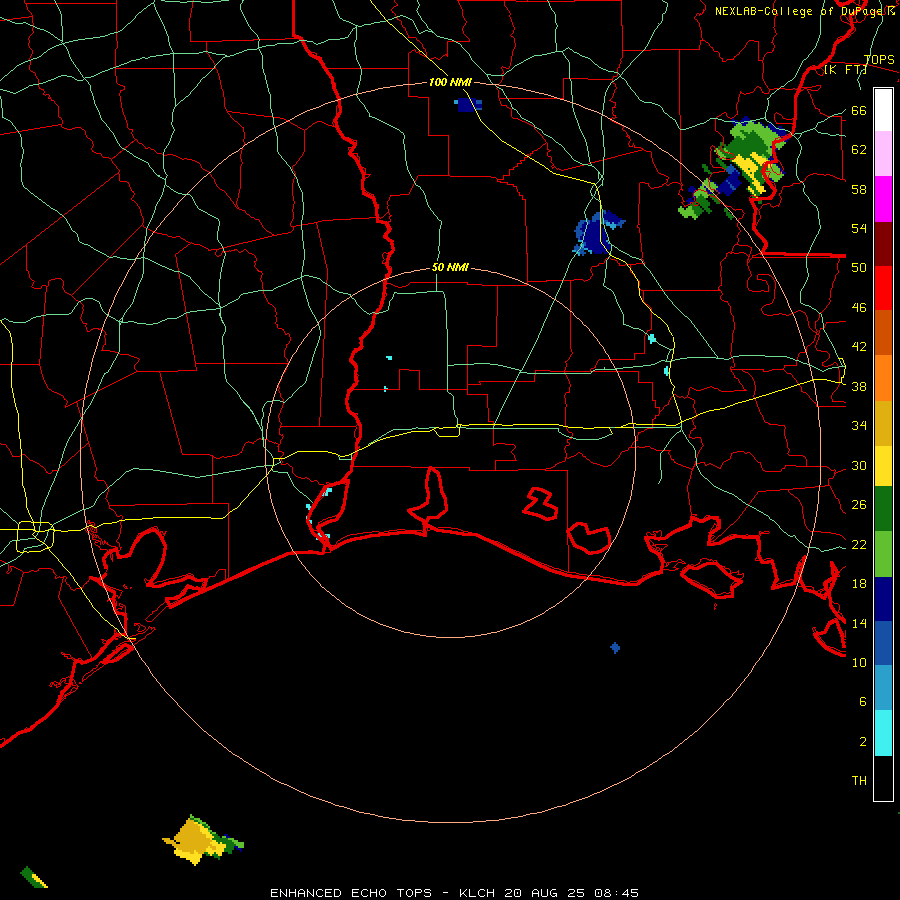Click the 58 legend value
900x900 pixels.
[x=859, y=189]
